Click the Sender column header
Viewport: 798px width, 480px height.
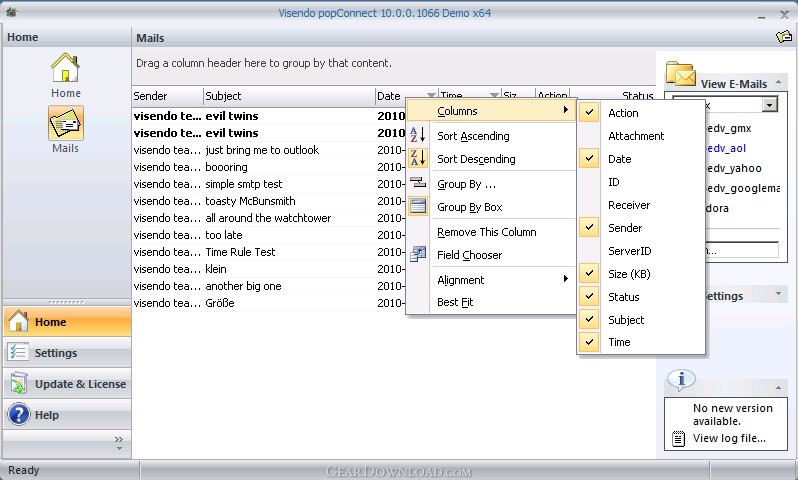167,96
